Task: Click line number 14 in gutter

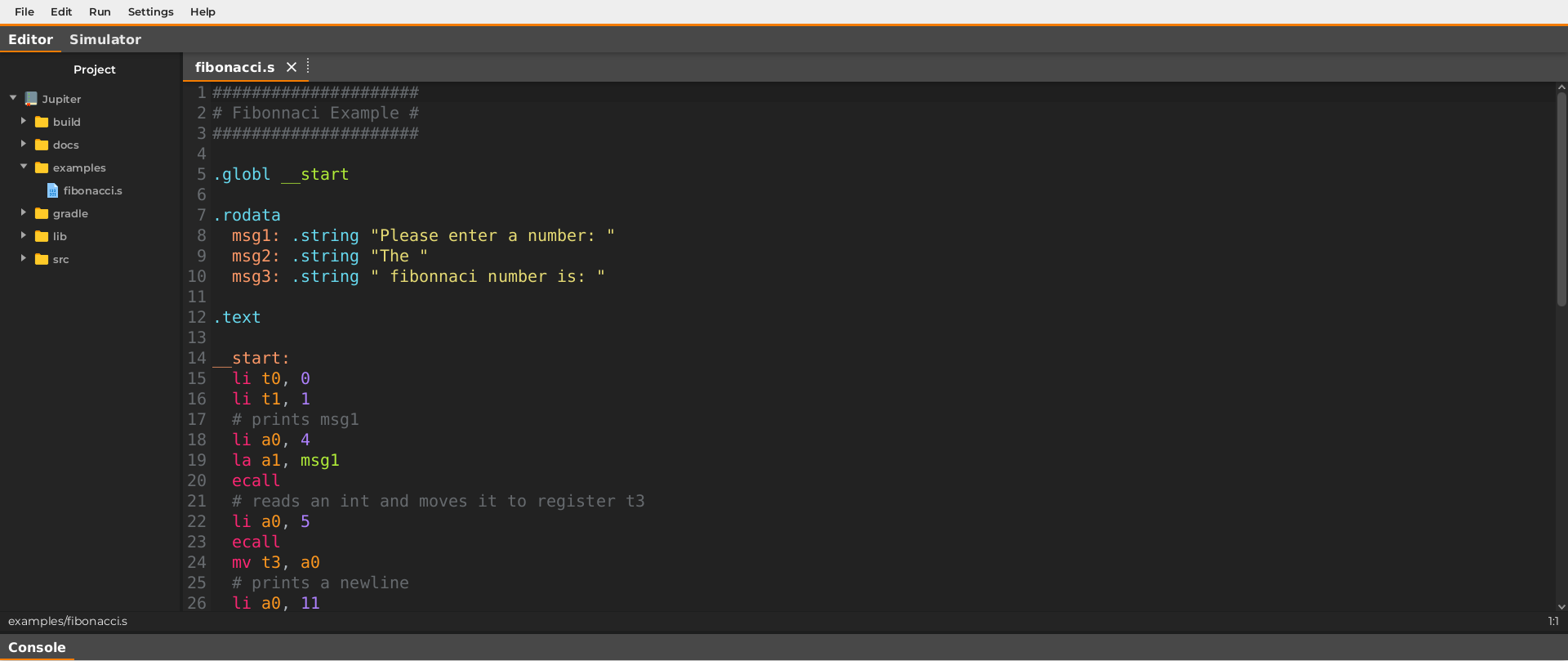Action: pyautogui.click(x=197, y=358)
